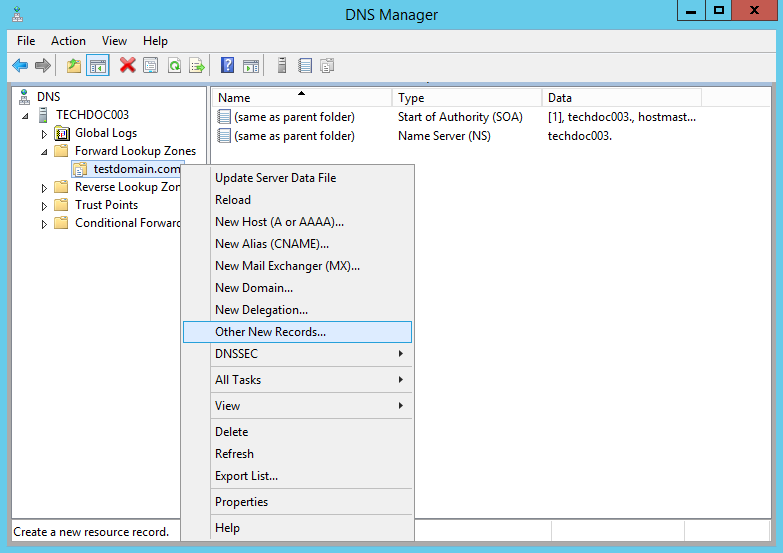The image size is (783, 553).
Task: Click the Trust Points folder icon
Action: pos(61,205)
